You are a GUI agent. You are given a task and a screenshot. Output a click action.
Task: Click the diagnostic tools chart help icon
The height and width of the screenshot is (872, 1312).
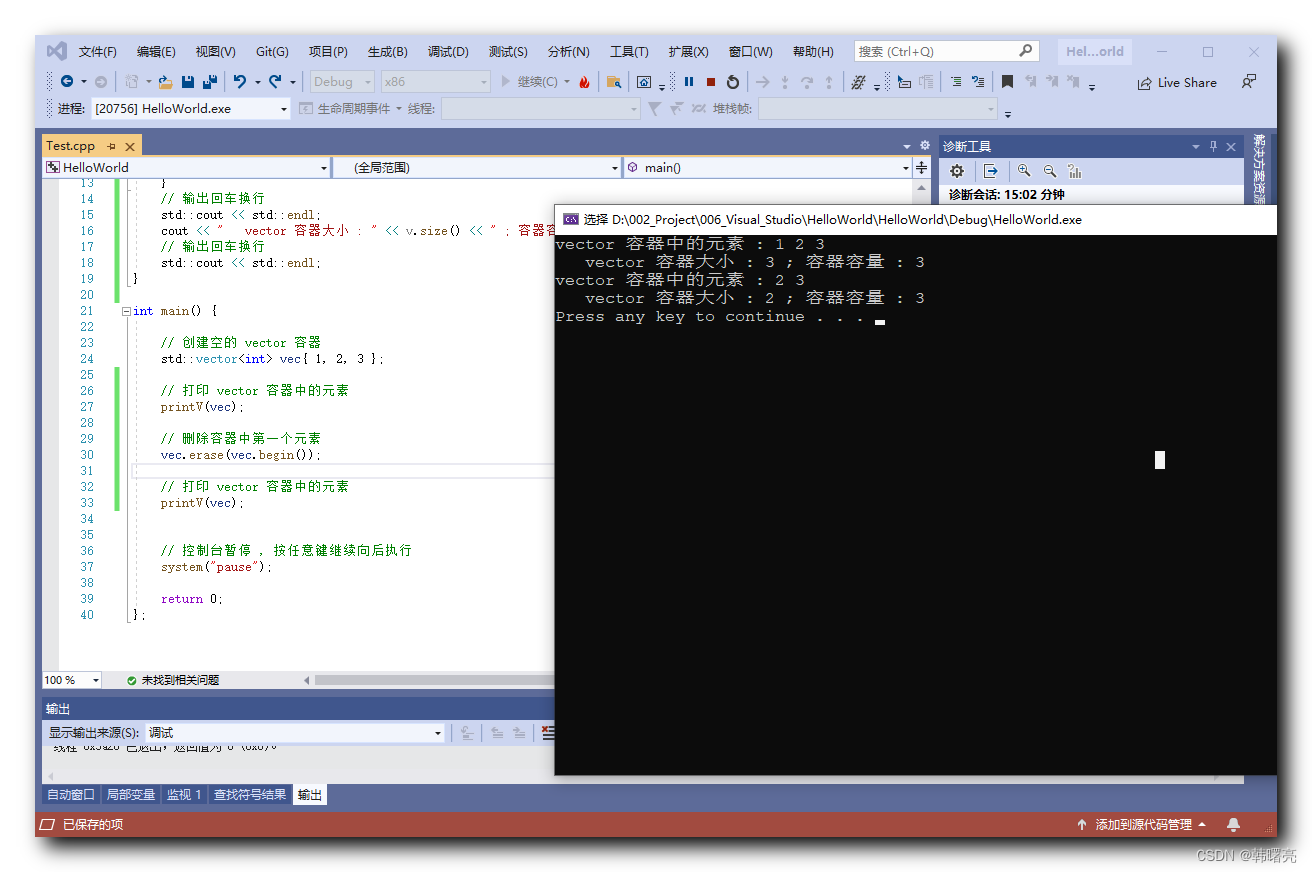click(x=1075, y=171)
